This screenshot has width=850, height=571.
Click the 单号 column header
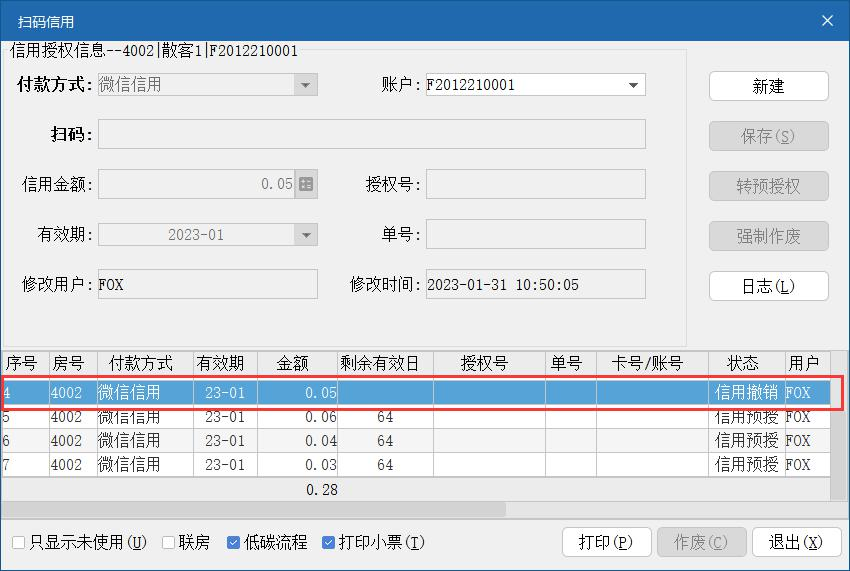[571, 363]
